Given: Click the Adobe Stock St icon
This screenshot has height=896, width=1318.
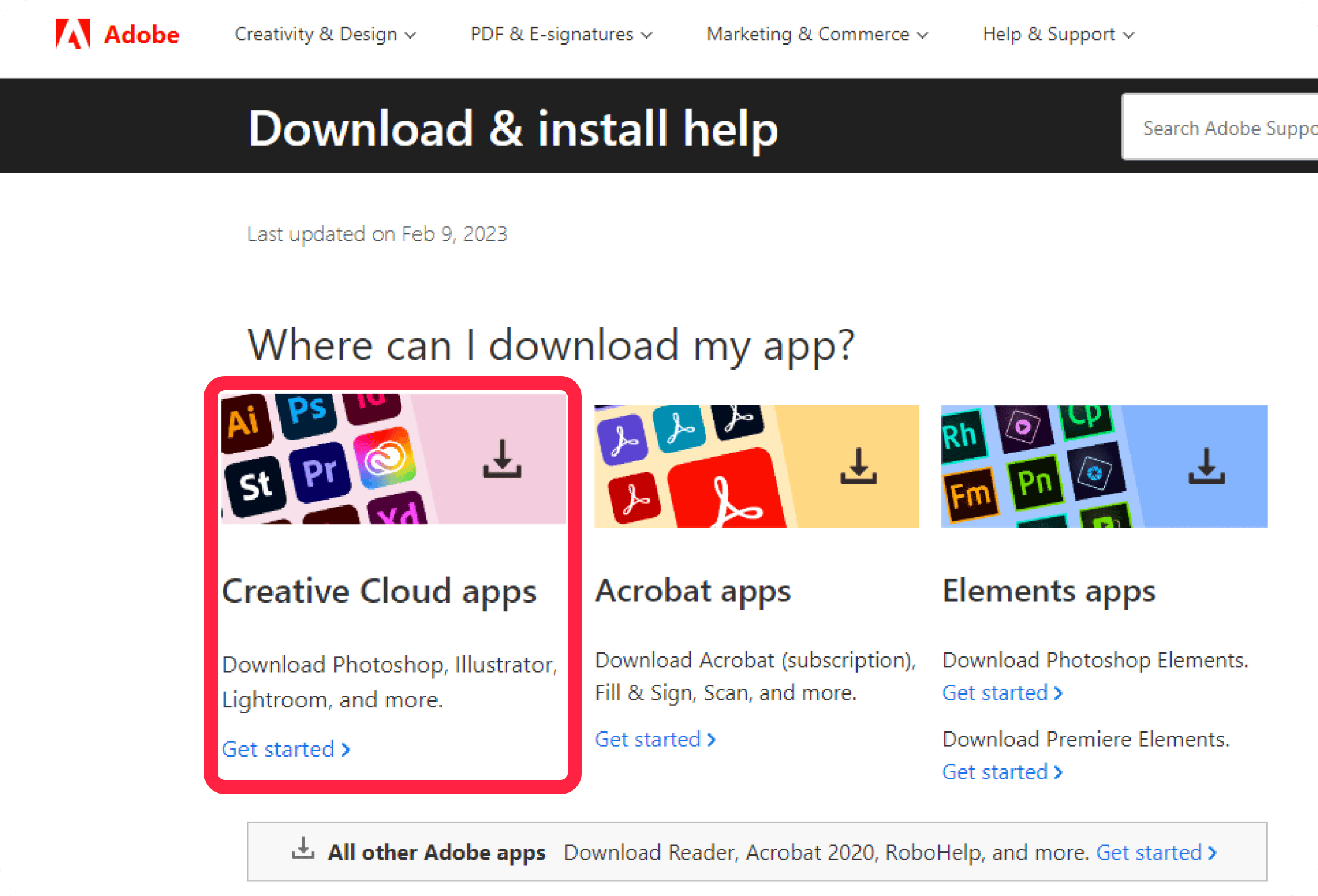Looking at the screenshot, I should pos(255,486).
